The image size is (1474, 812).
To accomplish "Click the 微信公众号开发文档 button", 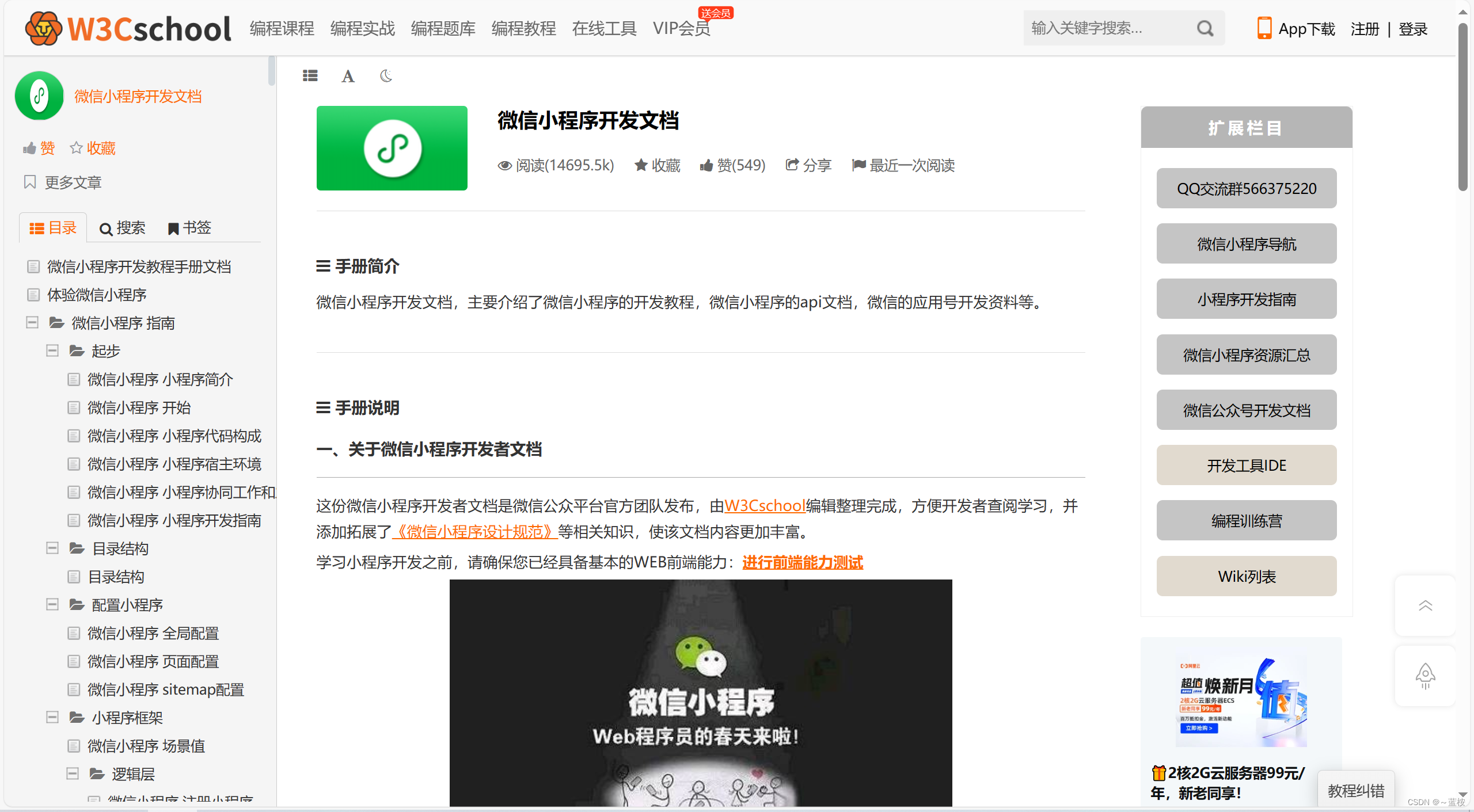I will pos(1247,410).
